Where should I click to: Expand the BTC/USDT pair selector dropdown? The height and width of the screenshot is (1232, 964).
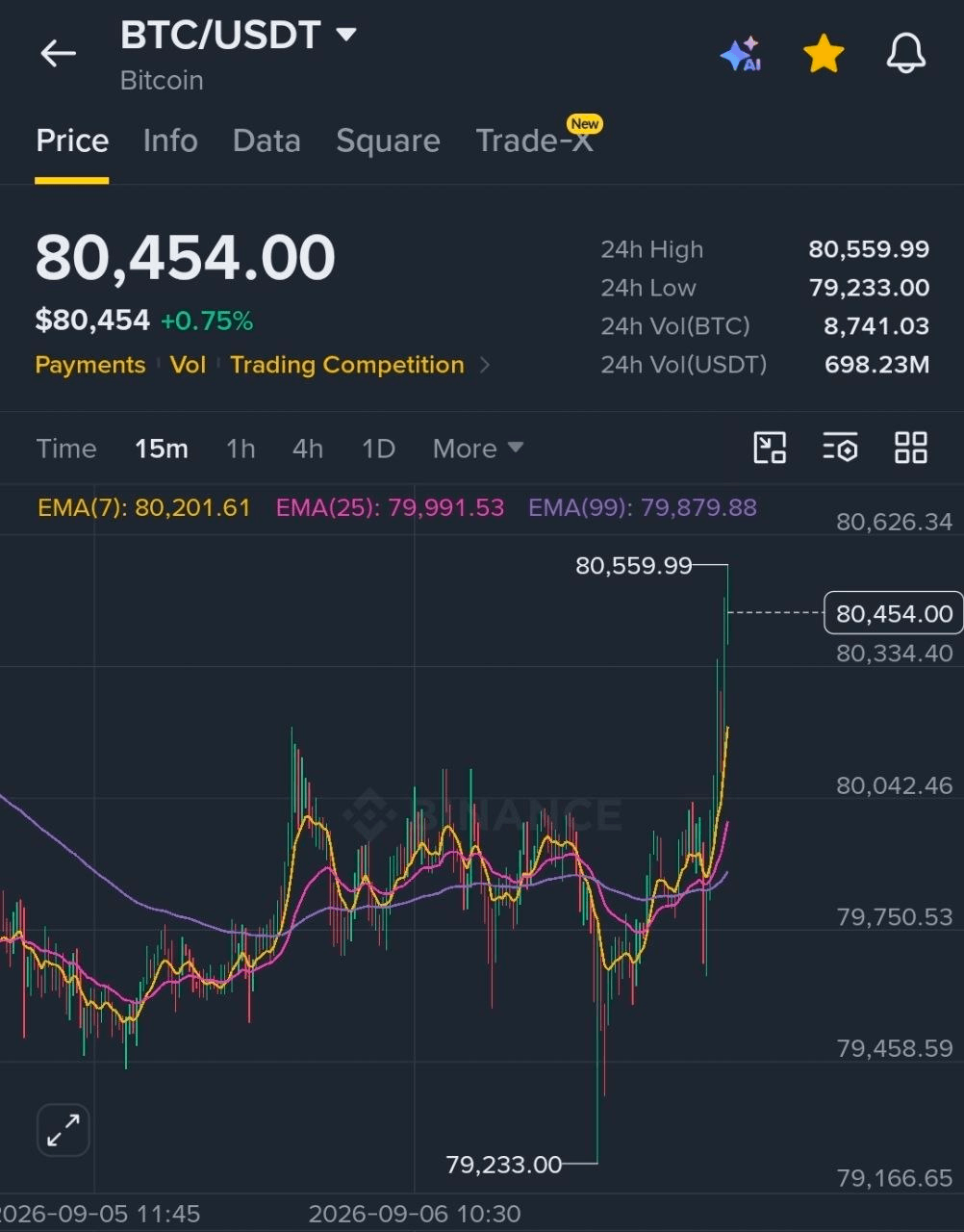tap(346, 36)
